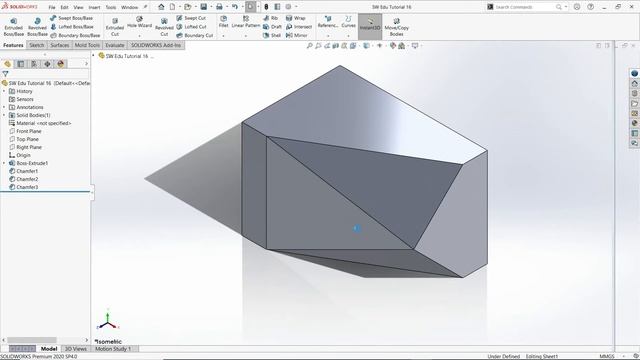
Task: Select the Intersect feature
Action: pos(299,27)
